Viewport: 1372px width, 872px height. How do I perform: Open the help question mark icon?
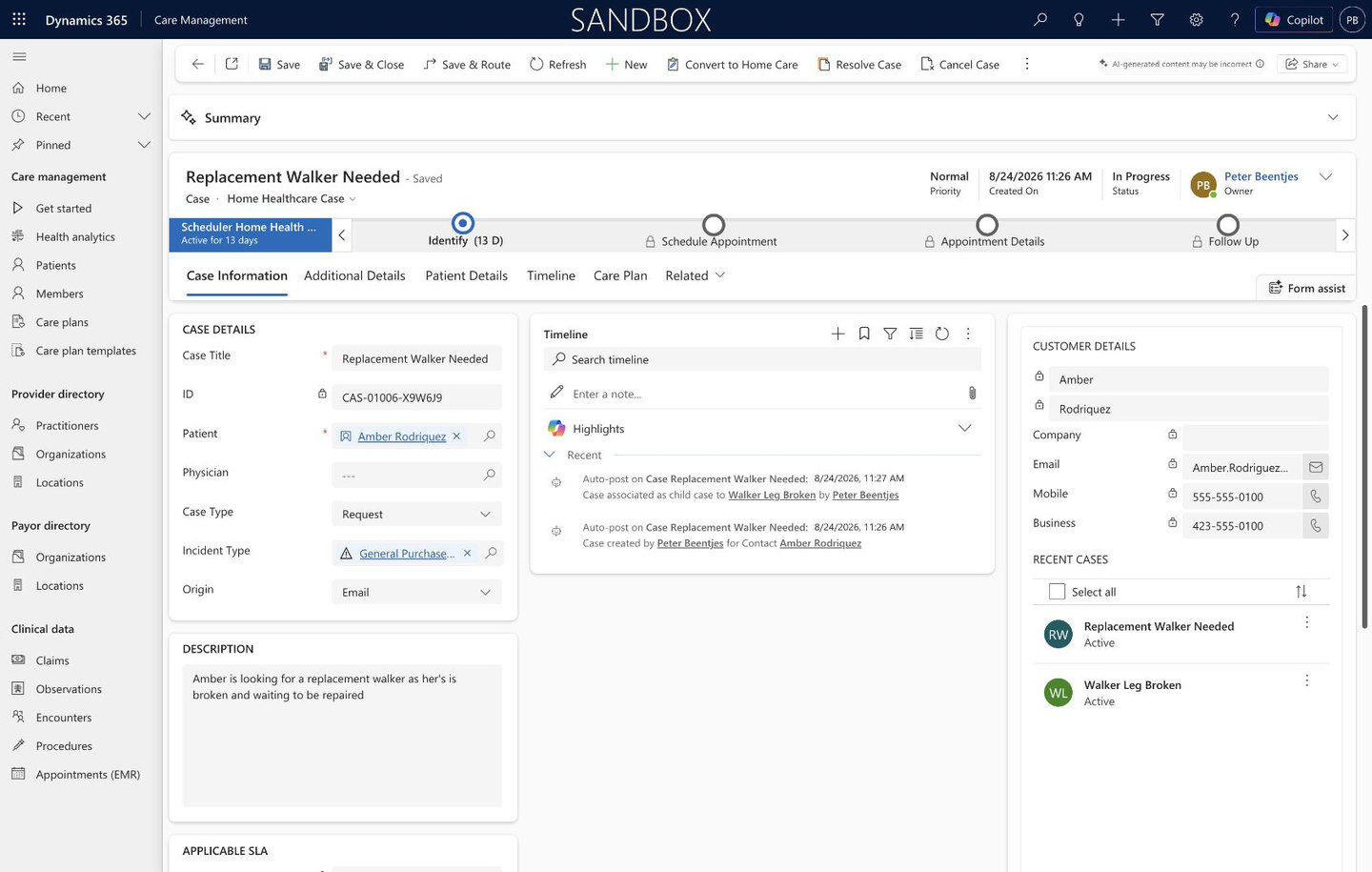(1235, 19)
